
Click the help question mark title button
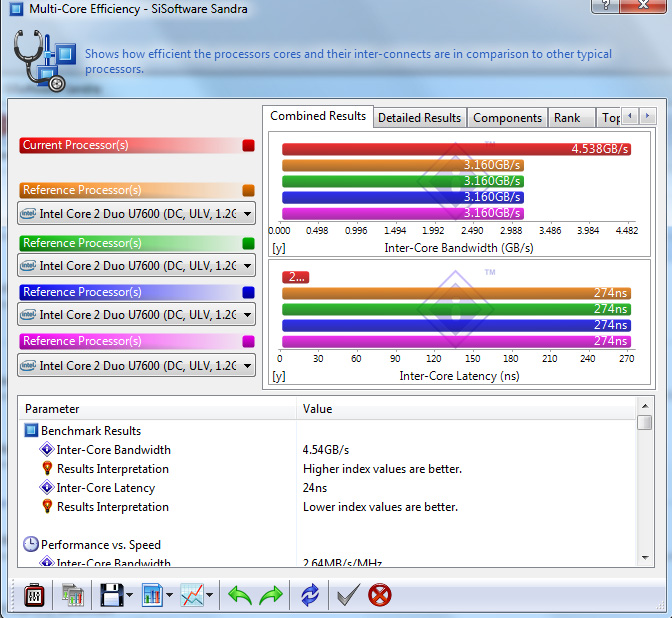(x=606, y=6)
